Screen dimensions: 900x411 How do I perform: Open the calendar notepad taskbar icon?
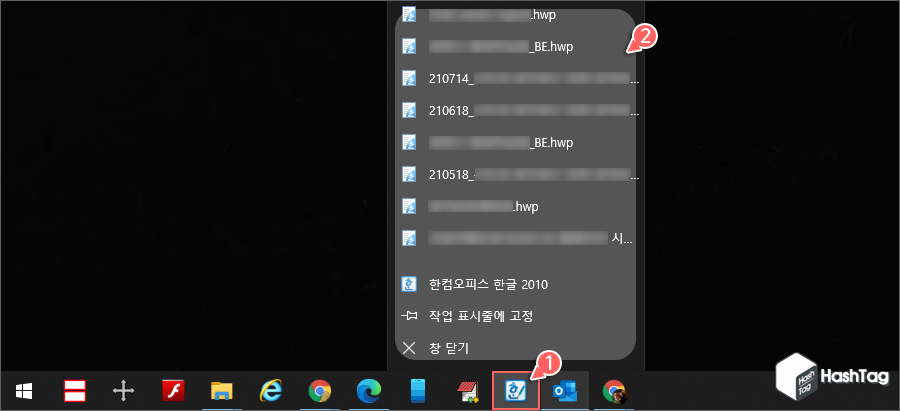pyautogui.click(x=468, y=391)
